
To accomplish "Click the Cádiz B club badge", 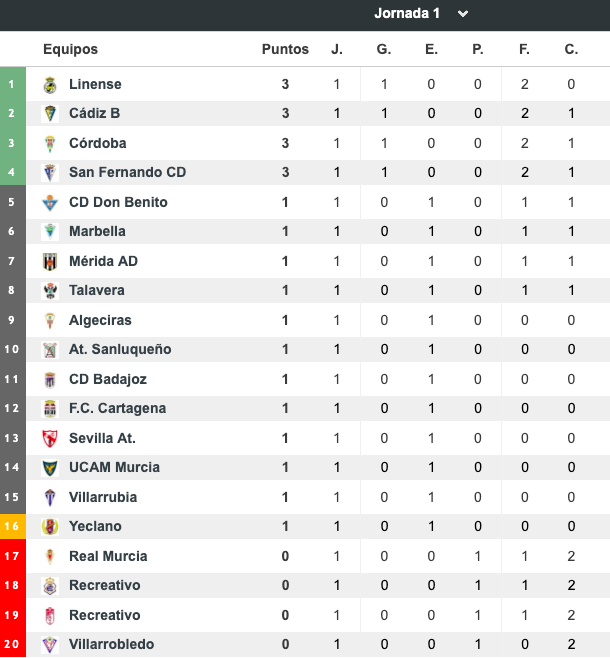I will click(50, 114).
